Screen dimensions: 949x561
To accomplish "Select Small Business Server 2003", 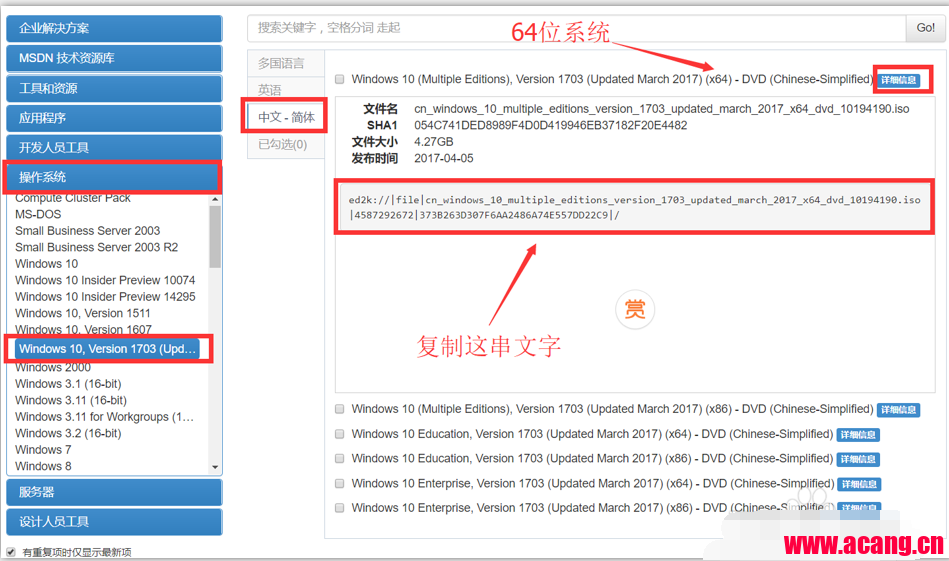I will tap(88, 231).
